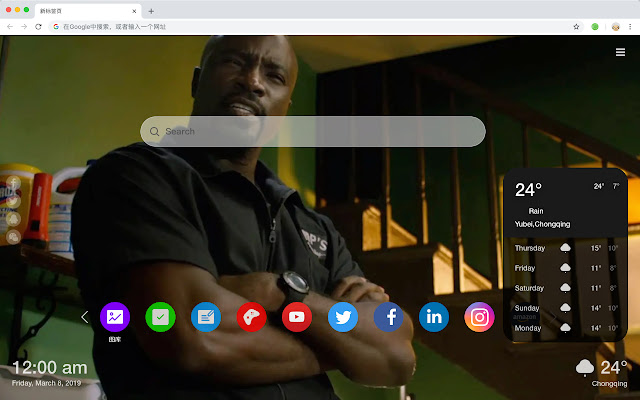Open the purple gallery shortcut icon
This screenshot has height=400, width=640.
click(x=115, y=317)
